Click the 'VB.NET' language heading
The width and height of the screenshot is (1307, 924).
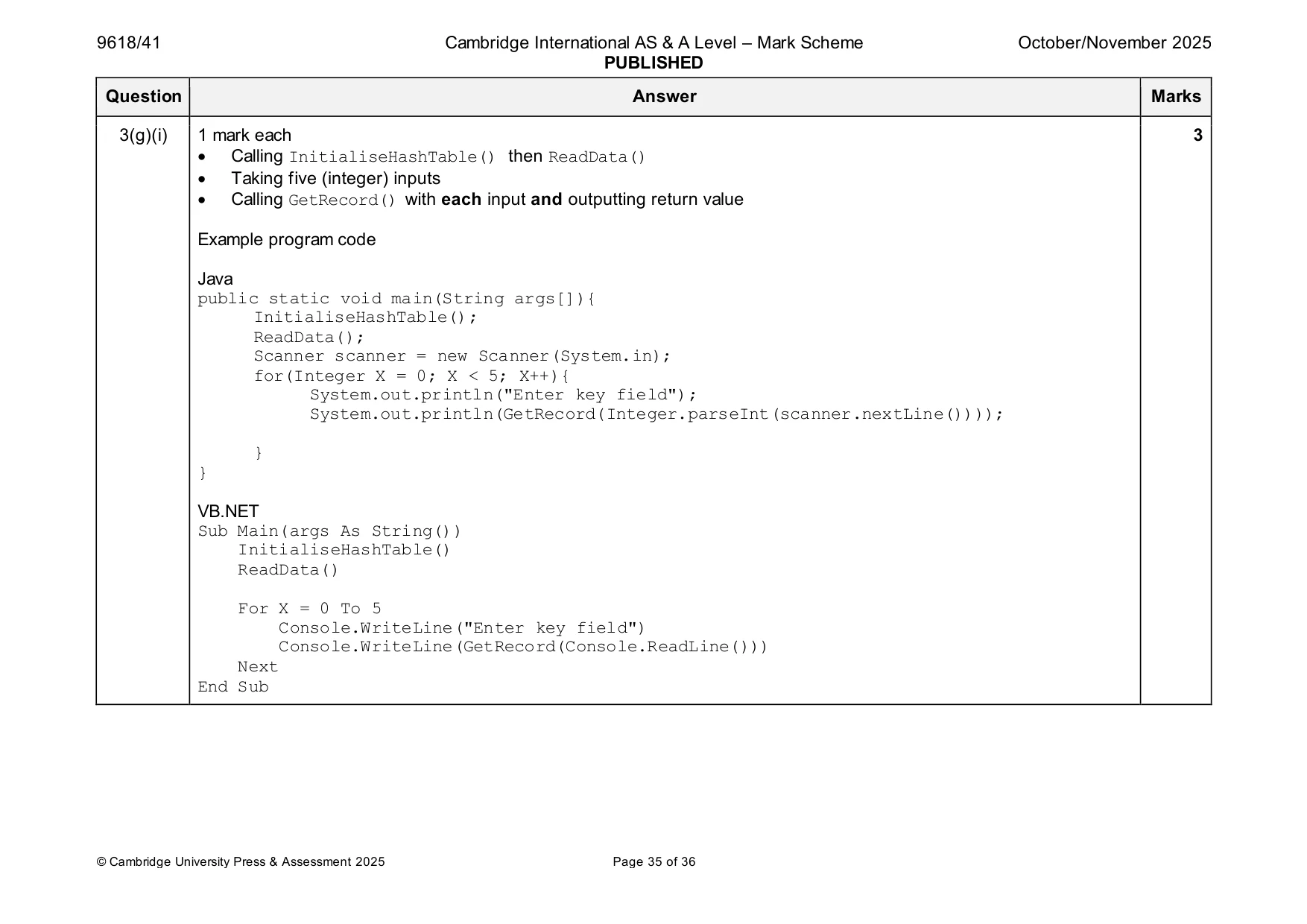tap(228, 512)
